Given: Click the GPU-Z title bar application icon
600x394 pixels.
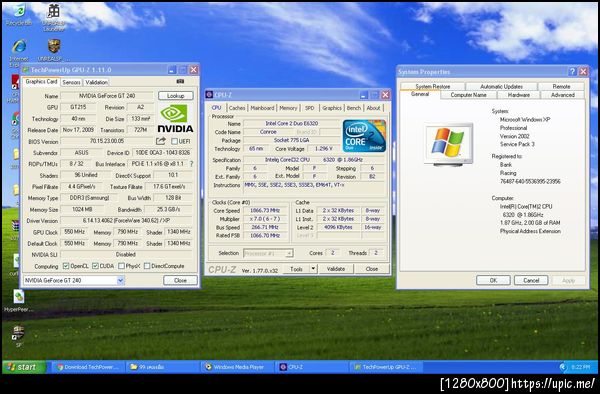Looking at the screenshot, I should 26,70.
